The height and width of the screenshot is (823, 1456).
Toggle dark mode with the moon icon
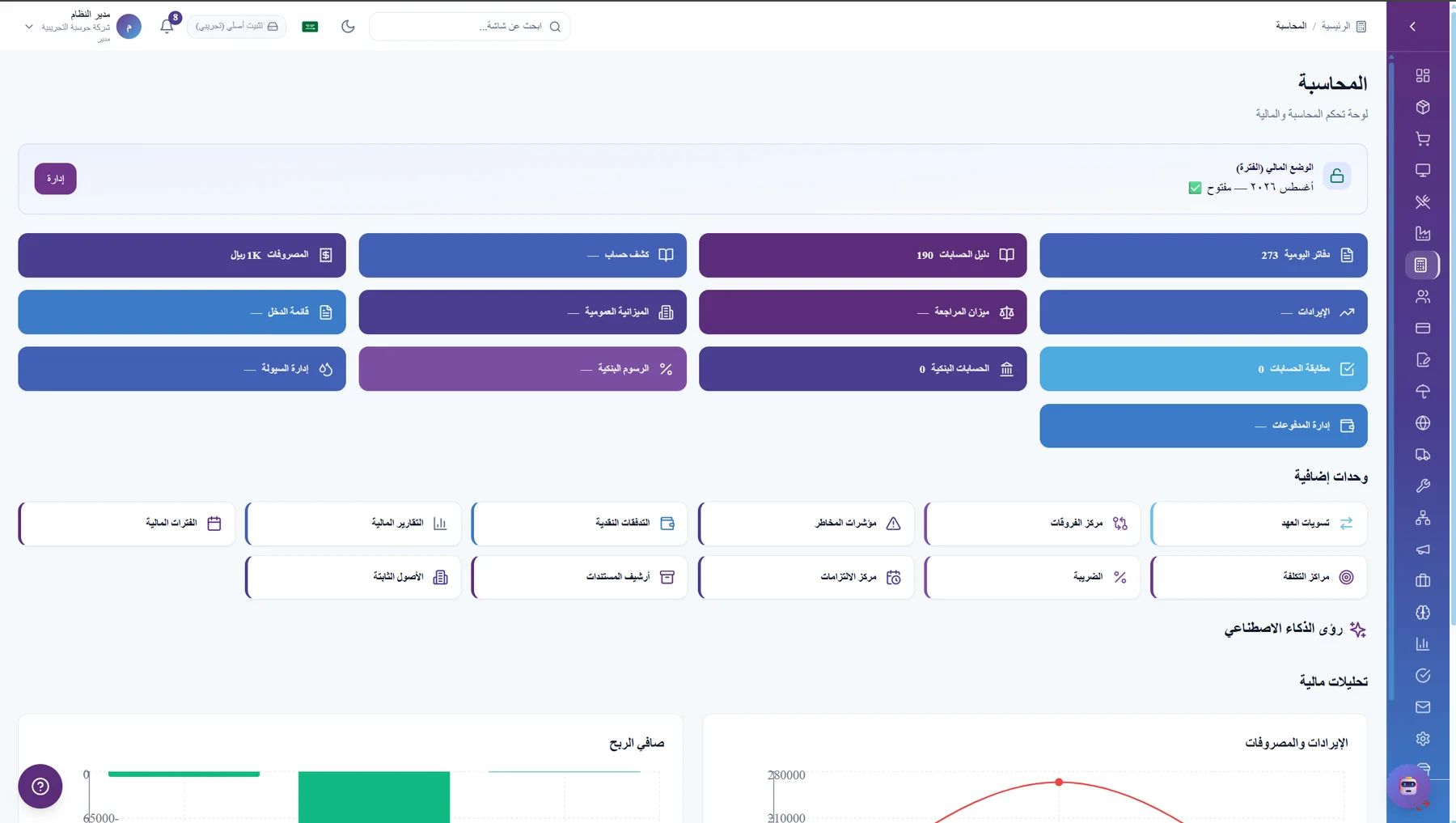click(348, 26)
